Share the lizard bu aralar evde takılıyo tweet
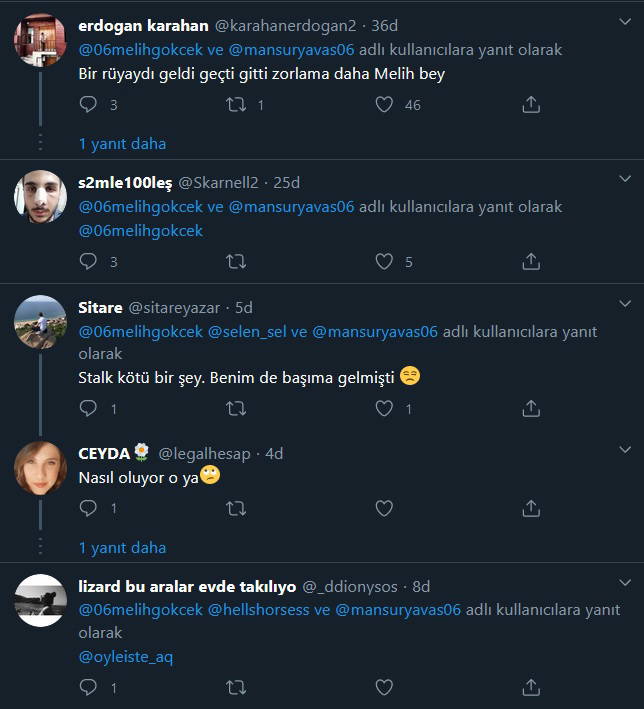The height and width of the screenshot is (709, 644). coord(531,687)
